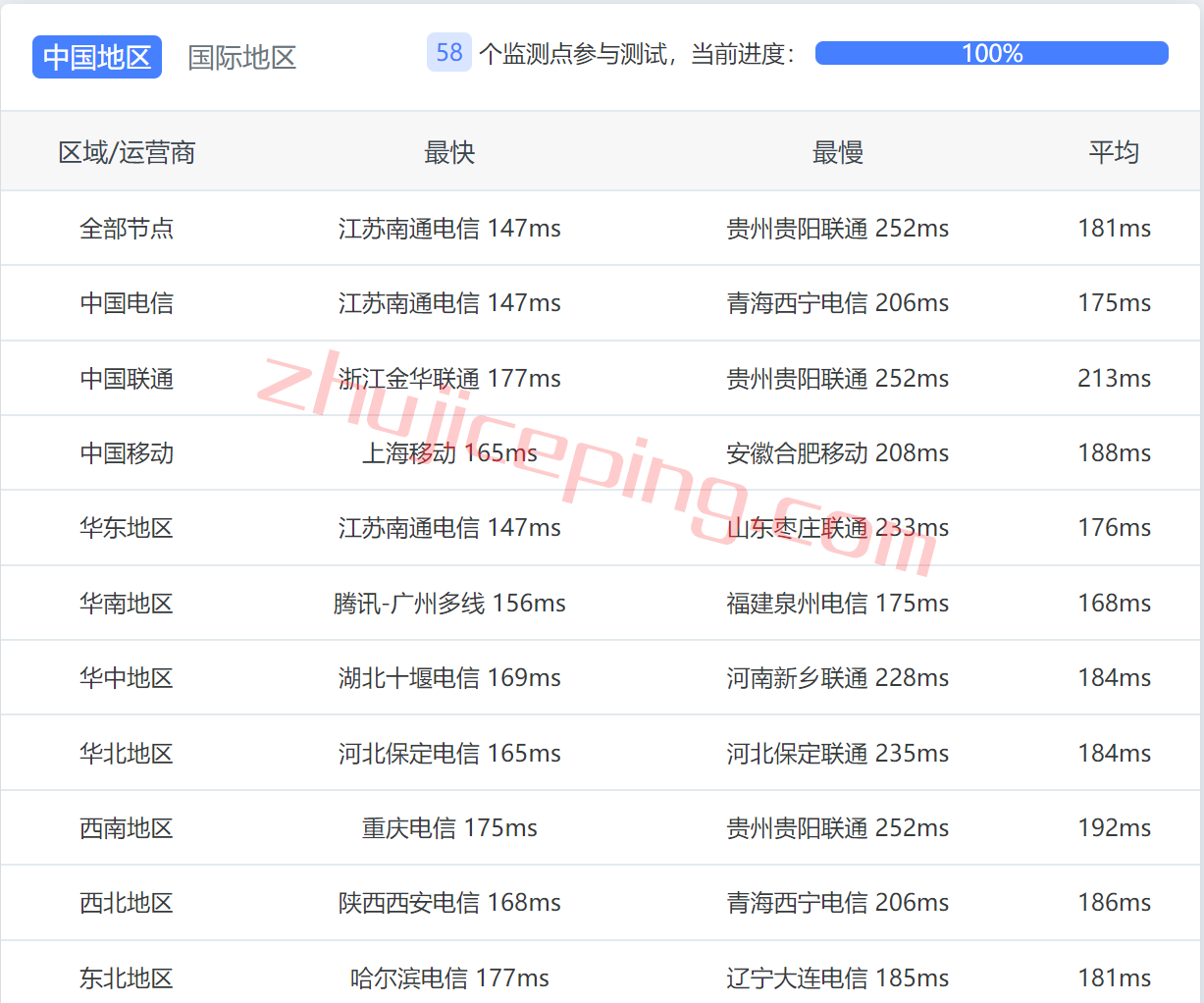The width and height of the screenshot is (1204, 1003).
Task: Click 河北保定电信 165ms cell
Action: 449,754
